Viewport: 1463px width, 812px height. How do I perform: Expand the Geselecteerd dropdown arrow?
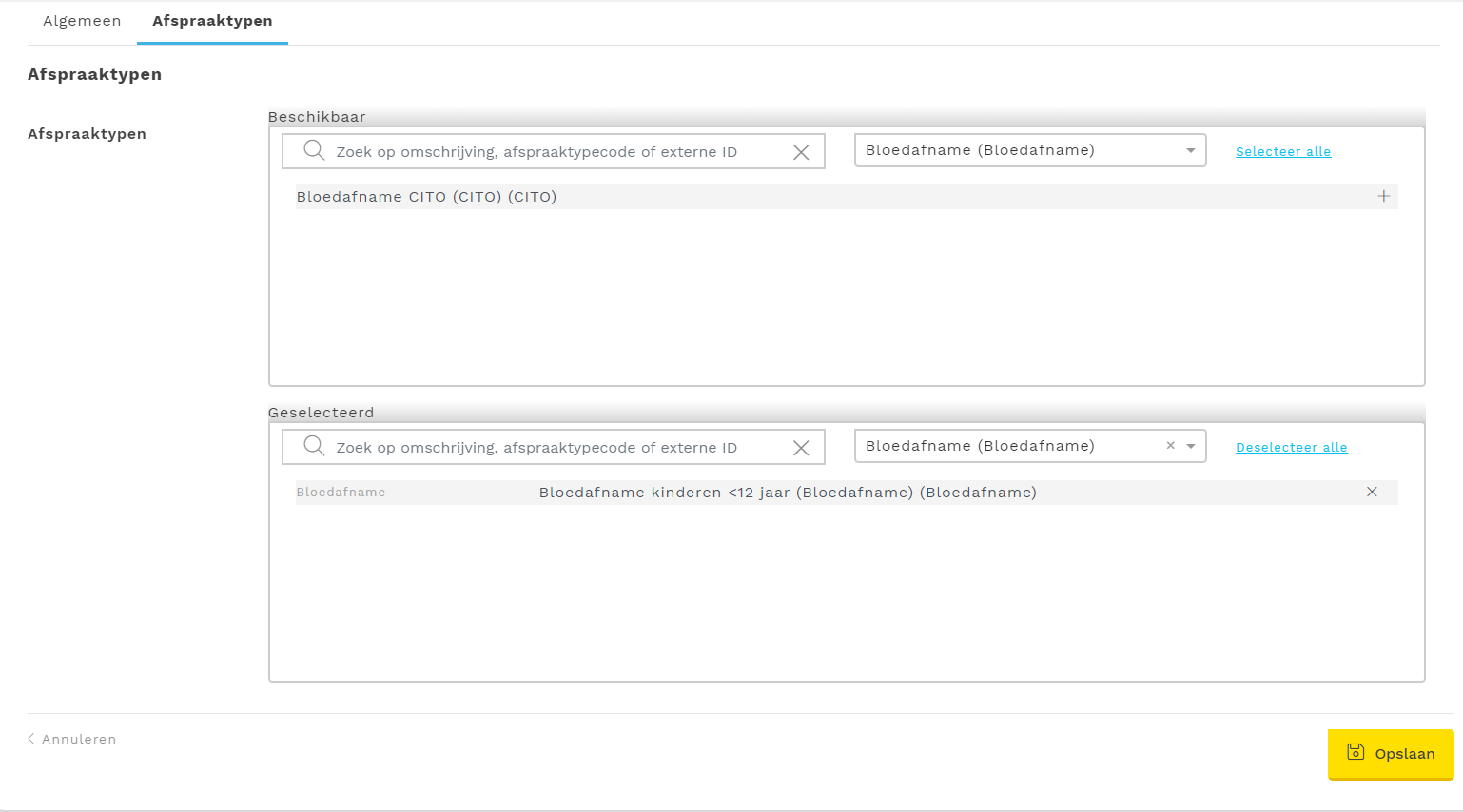[x=1191, y=446]
